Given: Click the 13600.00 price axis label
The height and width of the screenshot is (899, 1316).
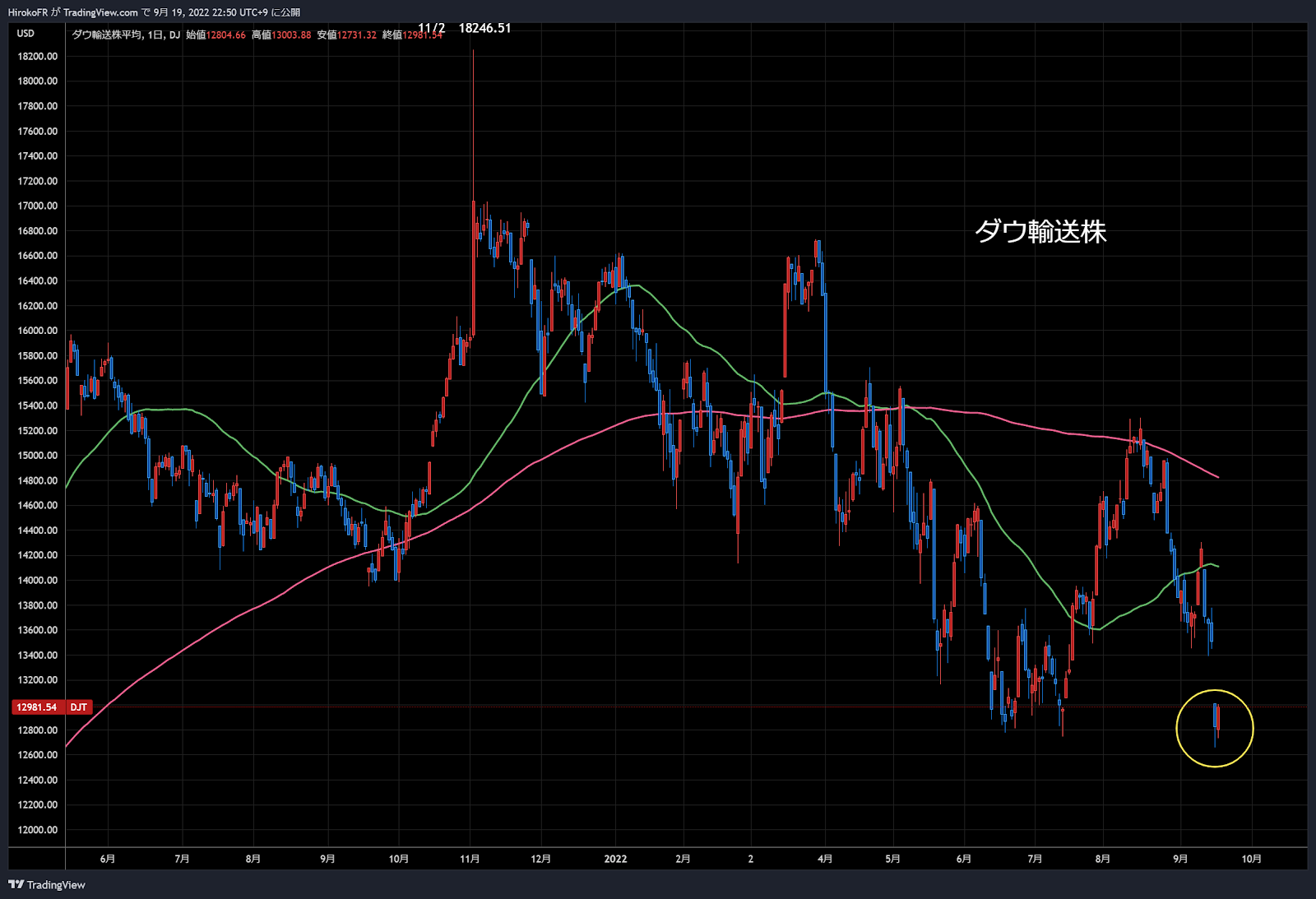Looking at the screenshot, I should (x=38, y=630).
